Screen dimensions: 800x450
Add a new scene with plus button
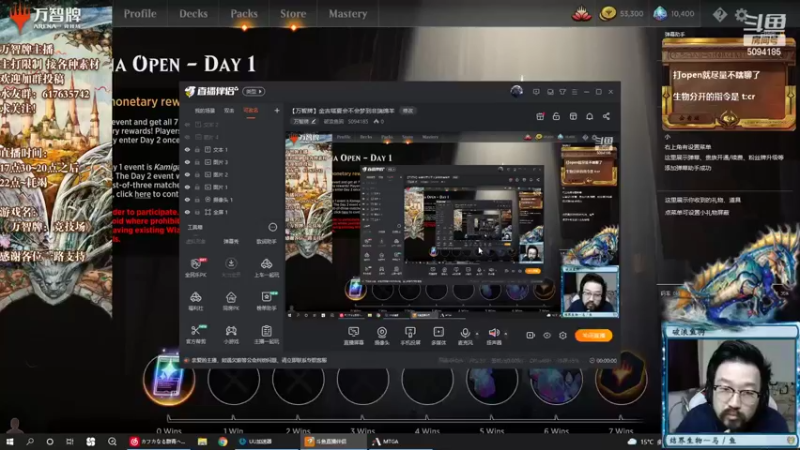coord(277,110)
